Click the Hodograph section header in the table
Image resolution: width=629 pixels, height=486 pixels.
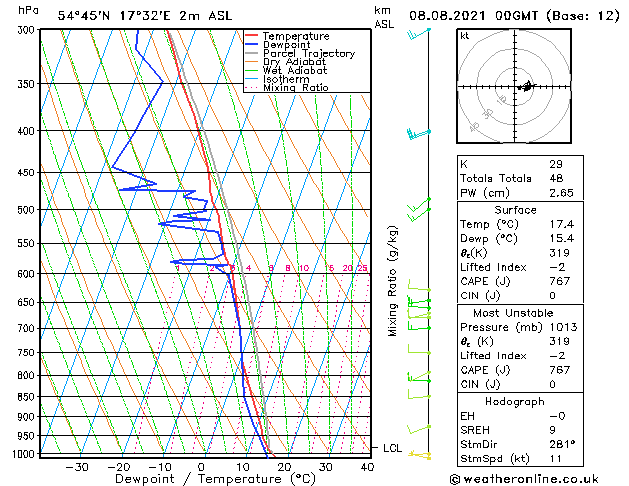(515, 402)
